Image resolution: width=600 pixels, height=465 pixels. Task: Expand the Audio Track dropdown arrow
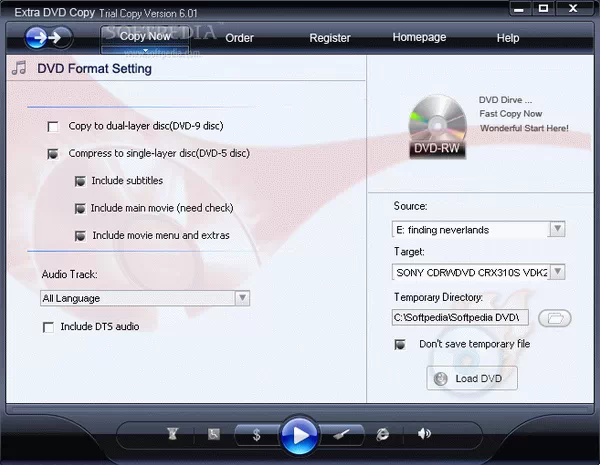coord(242,298)
